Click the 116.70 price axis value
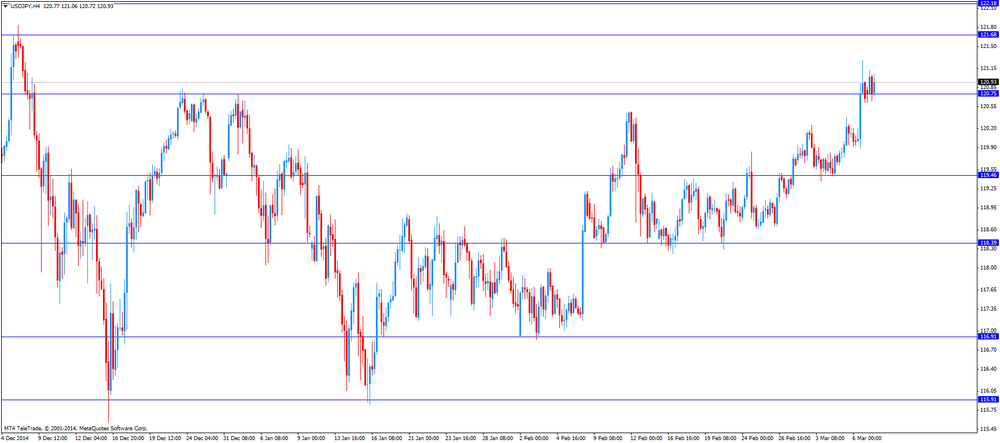The height and width of the screenshot is (443, 1000). pyautogui.click(x=989, y=349)
